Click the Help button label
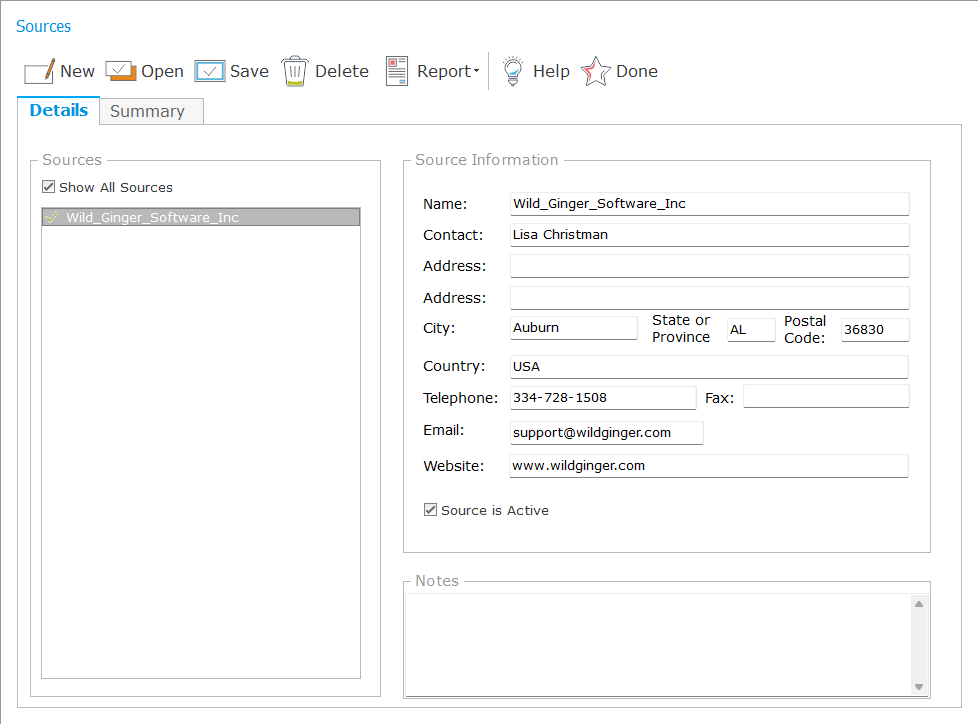This screenshot has width=978, height=724. tap(551, 71)
